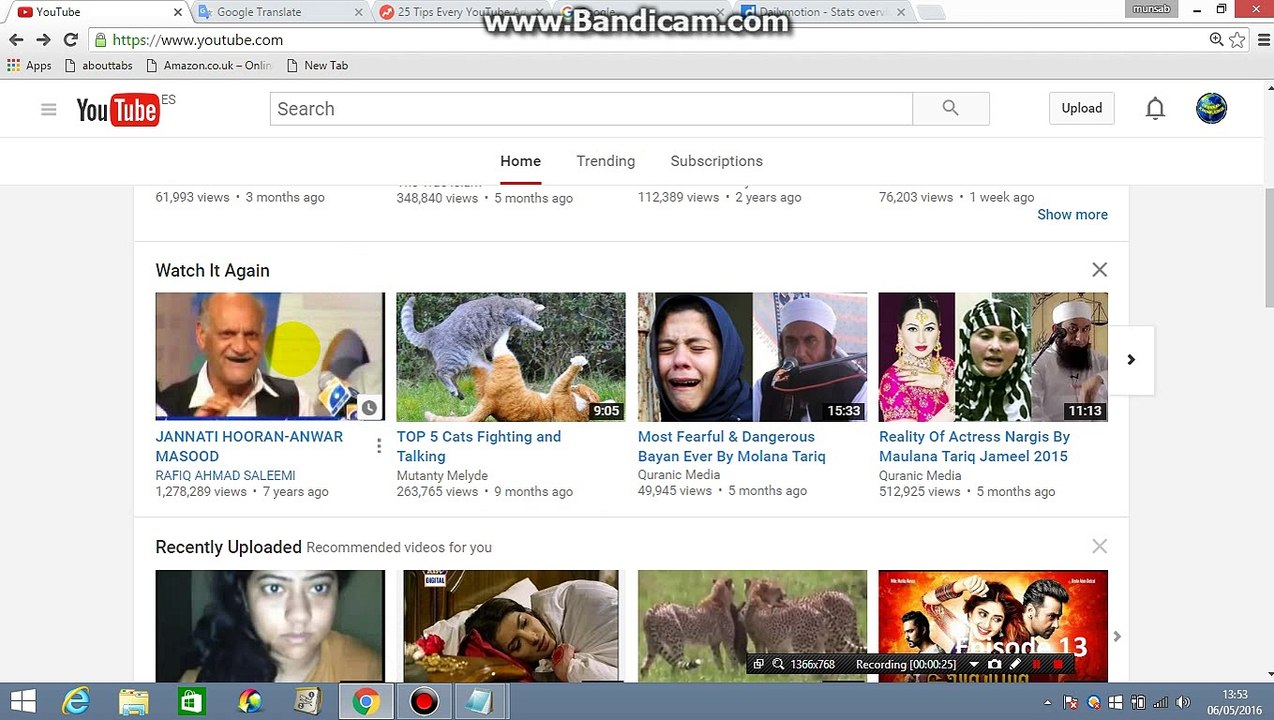Reload the current page

tap(70, 40)
